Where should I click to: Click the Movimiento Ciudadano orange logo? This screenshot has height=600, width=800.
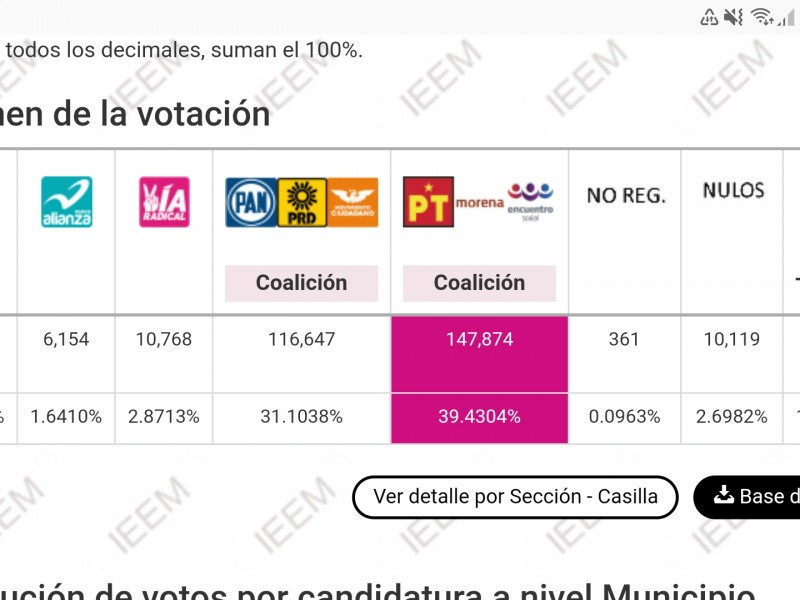[353, 203]
